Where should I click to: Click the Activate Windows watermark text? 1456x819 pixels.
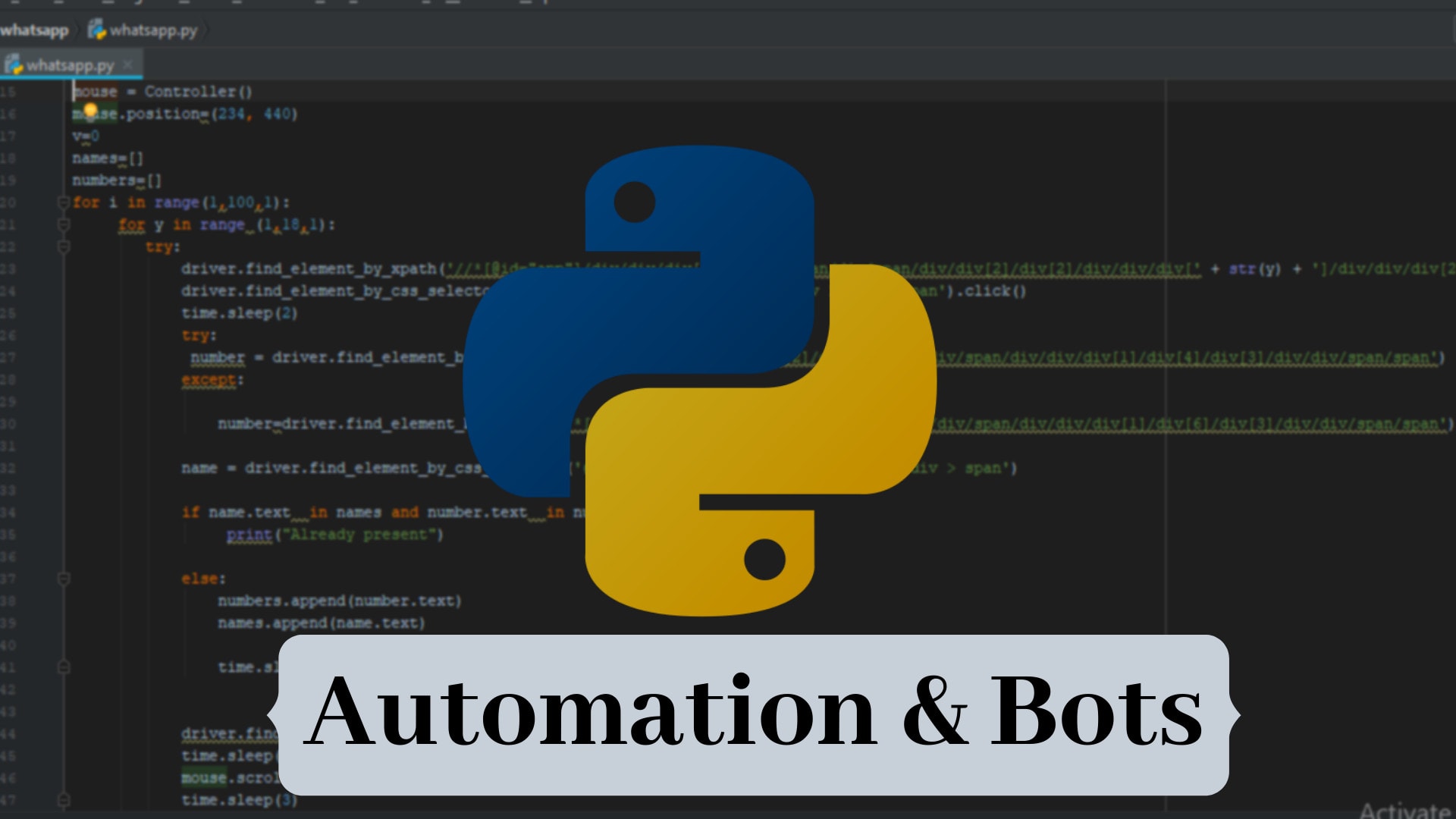tap(1404, 810)
